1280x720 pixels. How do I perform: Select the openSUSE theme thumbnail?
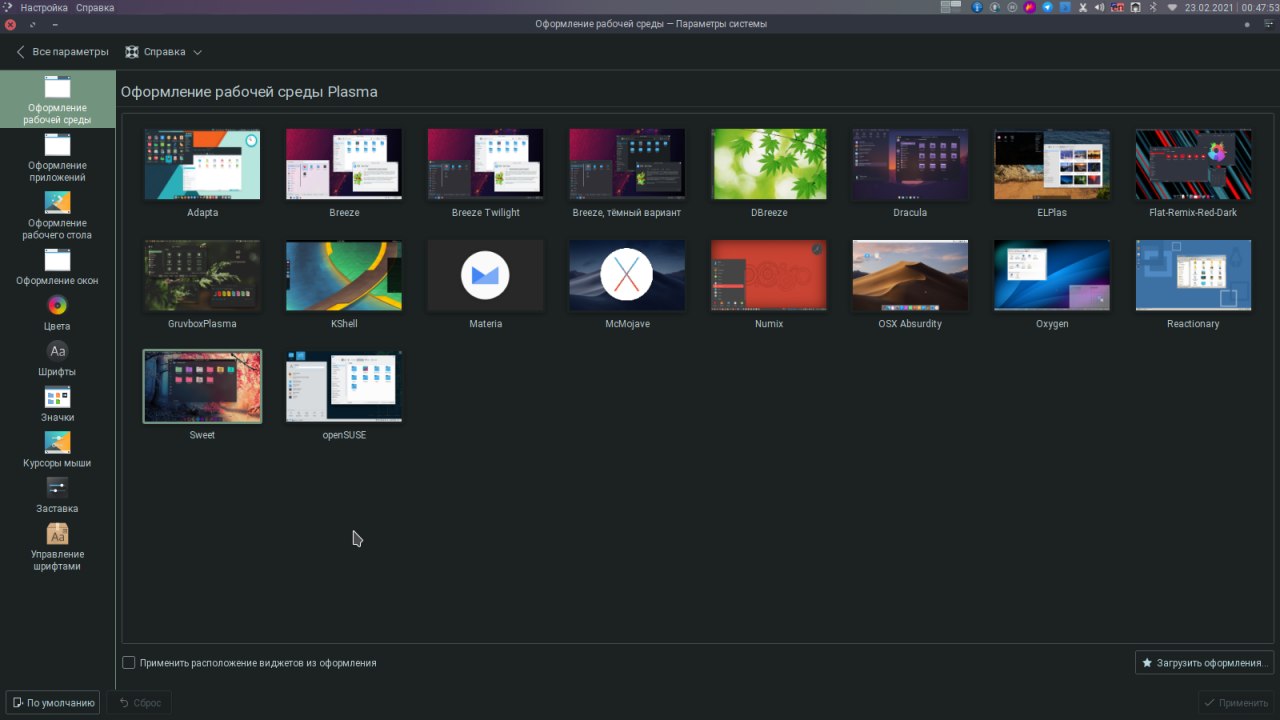point(344,386)
